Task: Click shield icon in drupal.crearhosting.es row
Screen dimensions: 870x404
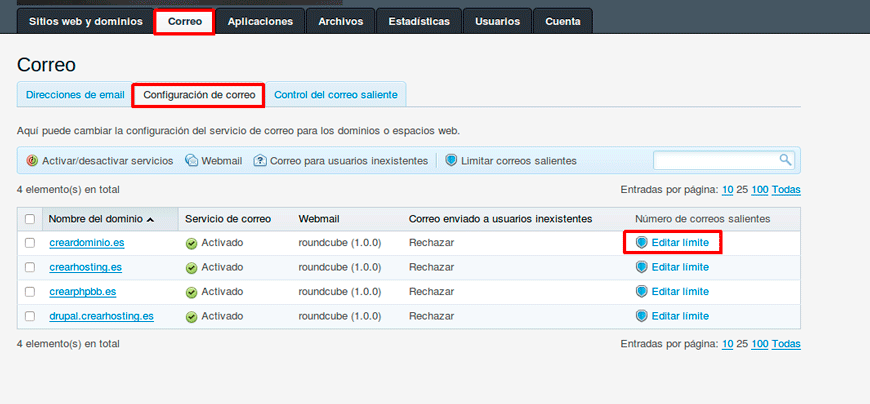Action: click(642, 316)
